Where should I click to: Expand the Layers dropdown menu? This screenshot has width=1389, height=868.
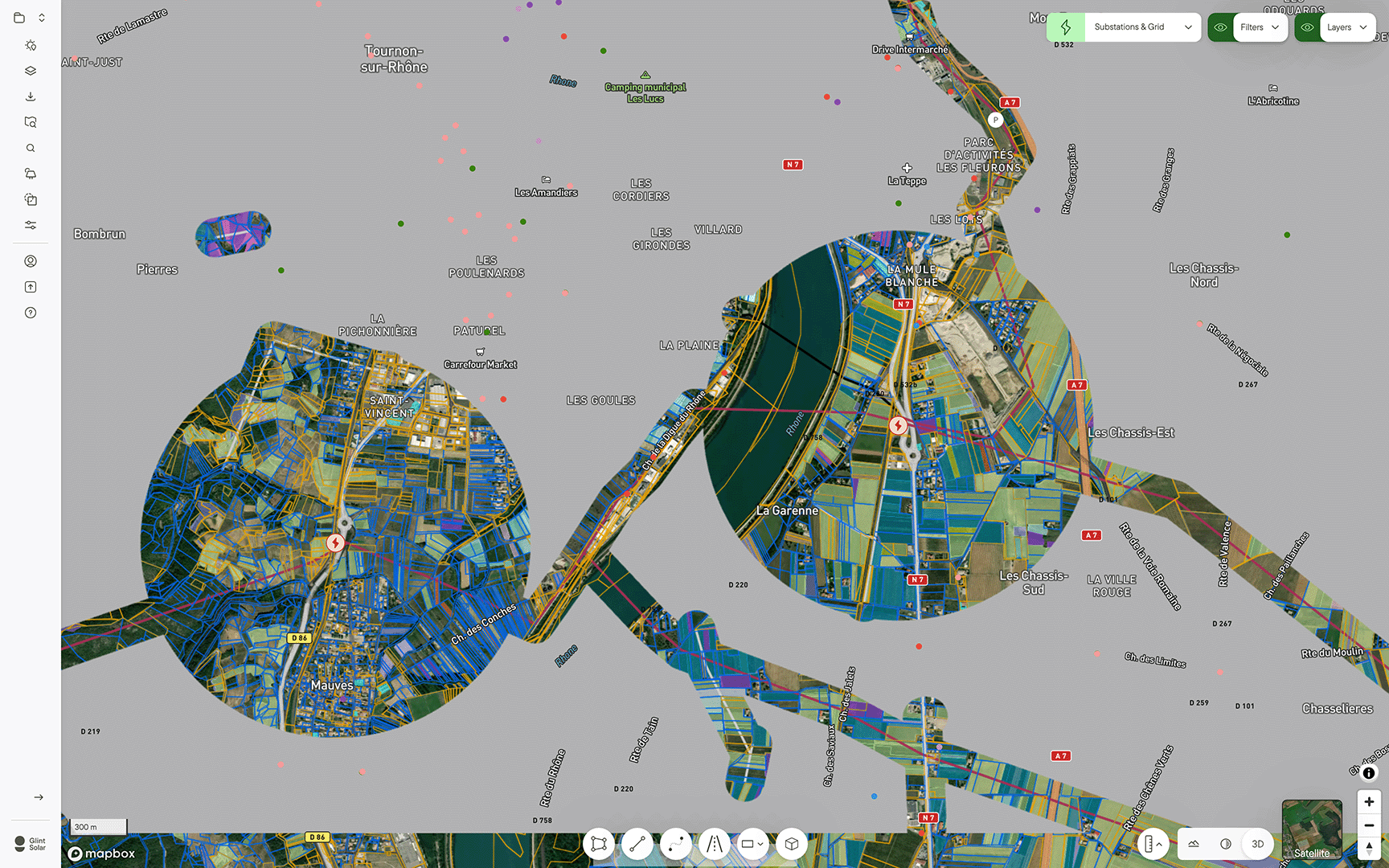point(1346,27)
